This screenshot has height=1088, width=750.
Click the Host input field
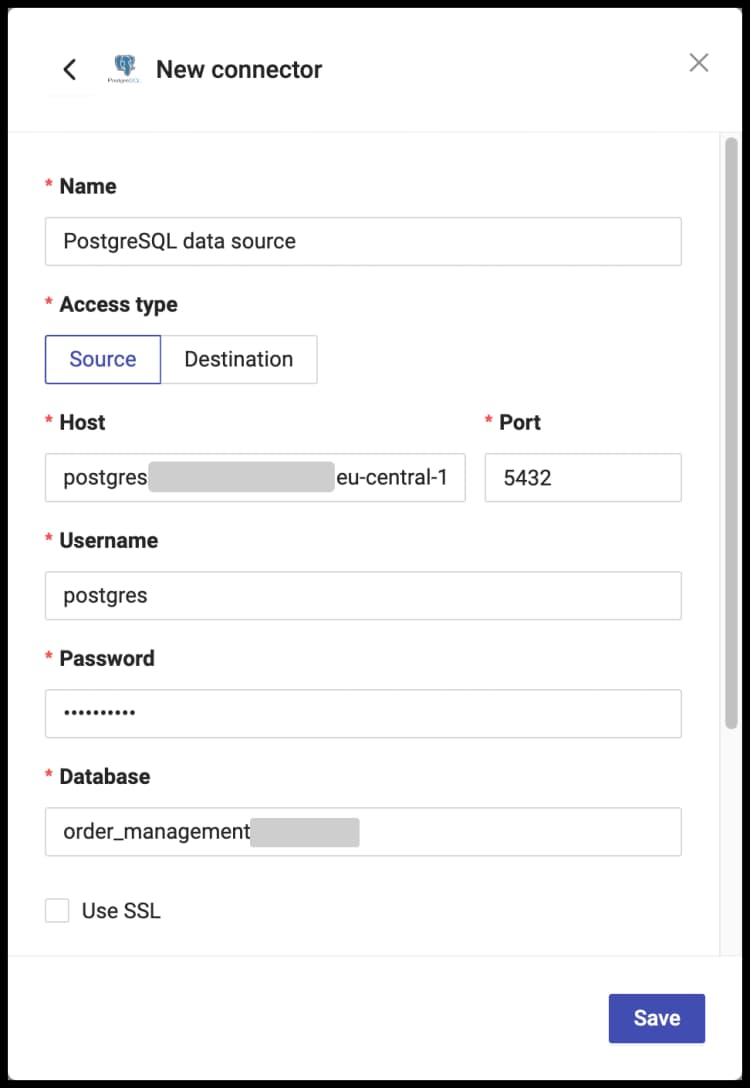point(255,477)
